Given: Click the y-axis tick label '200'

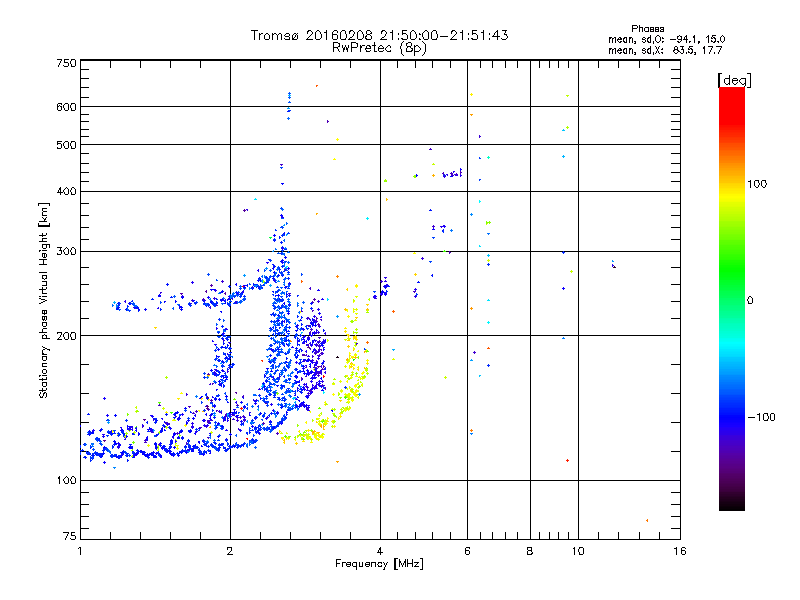Looking at the screenshot, I should [66, 336].
